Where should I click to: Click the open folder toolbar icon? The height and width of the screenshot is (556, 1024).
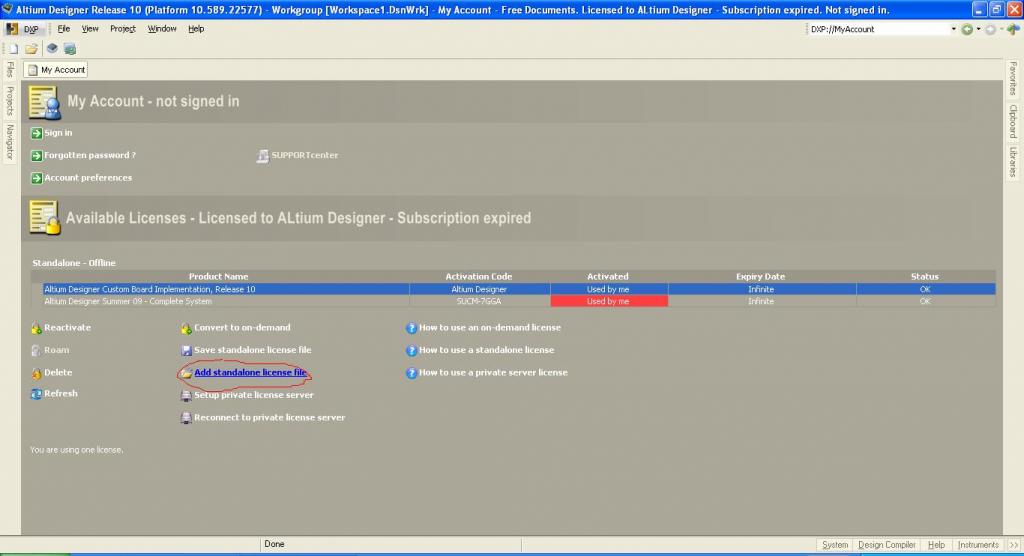[x=31, y=49]
